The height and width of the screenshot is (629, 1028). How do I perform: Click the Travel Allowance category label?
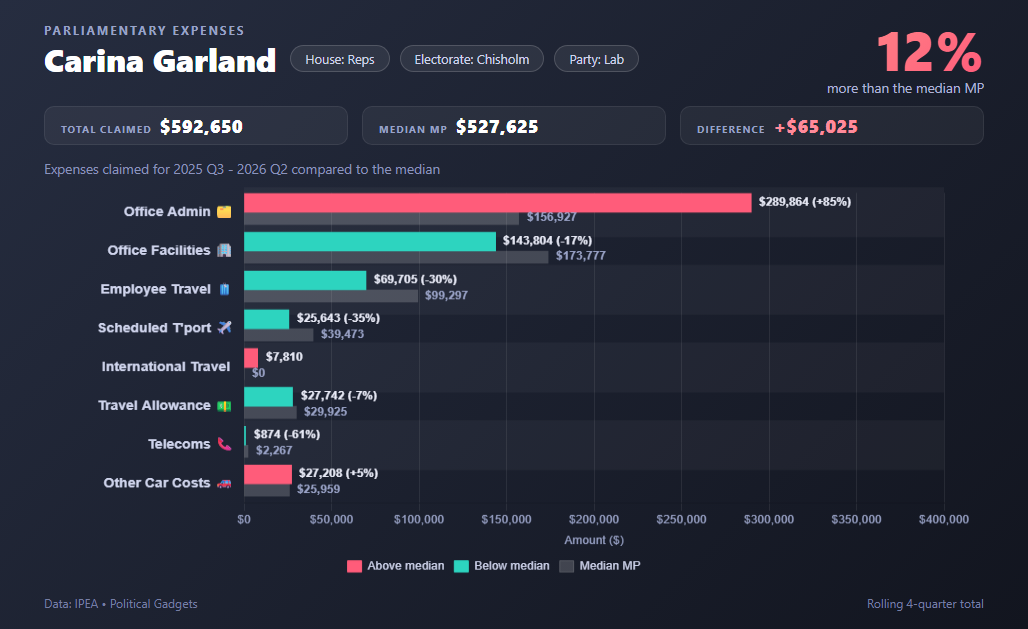[x=154, y=405]
